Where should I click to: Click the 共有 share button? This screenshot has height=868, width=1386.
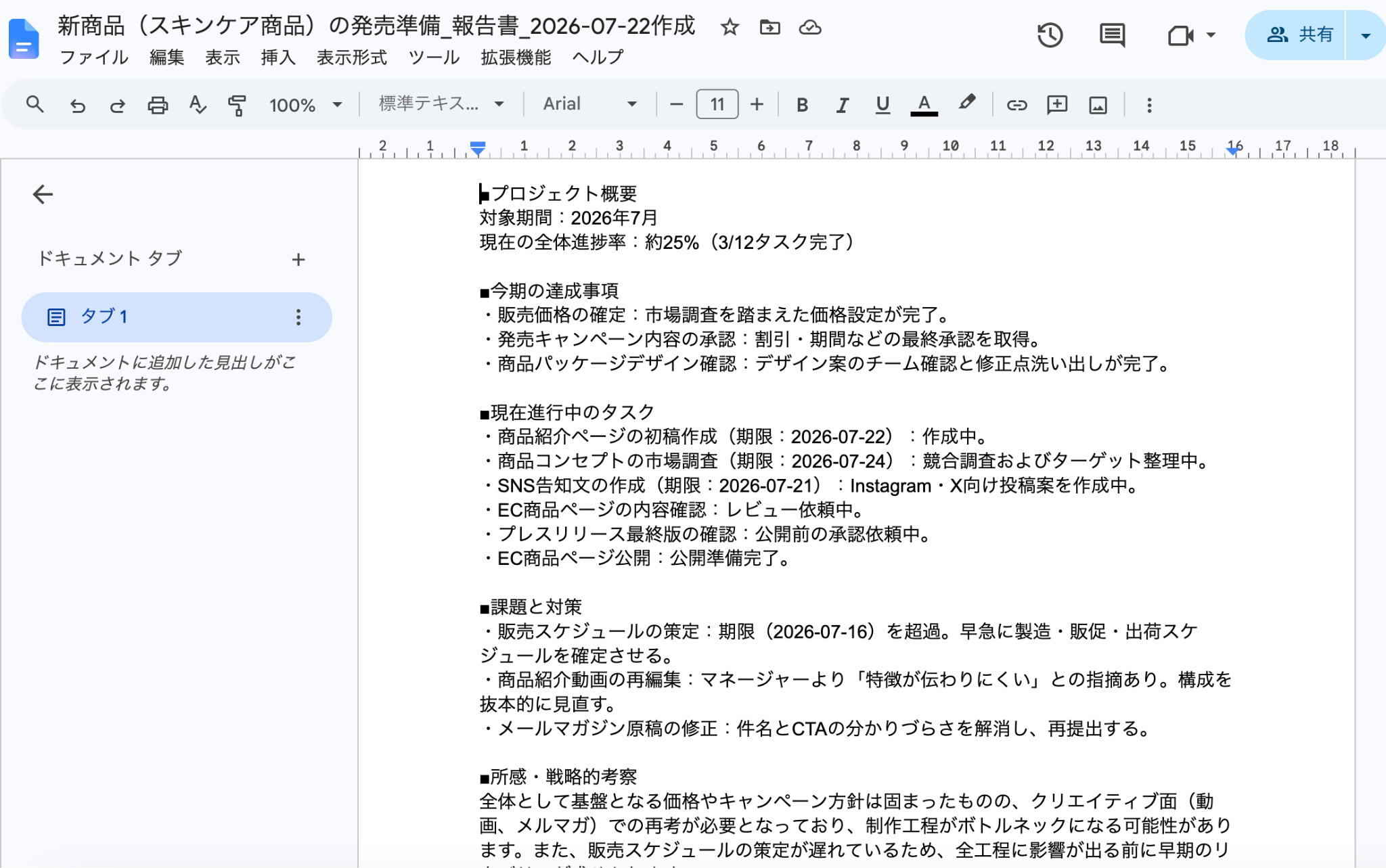point(1295,35)
